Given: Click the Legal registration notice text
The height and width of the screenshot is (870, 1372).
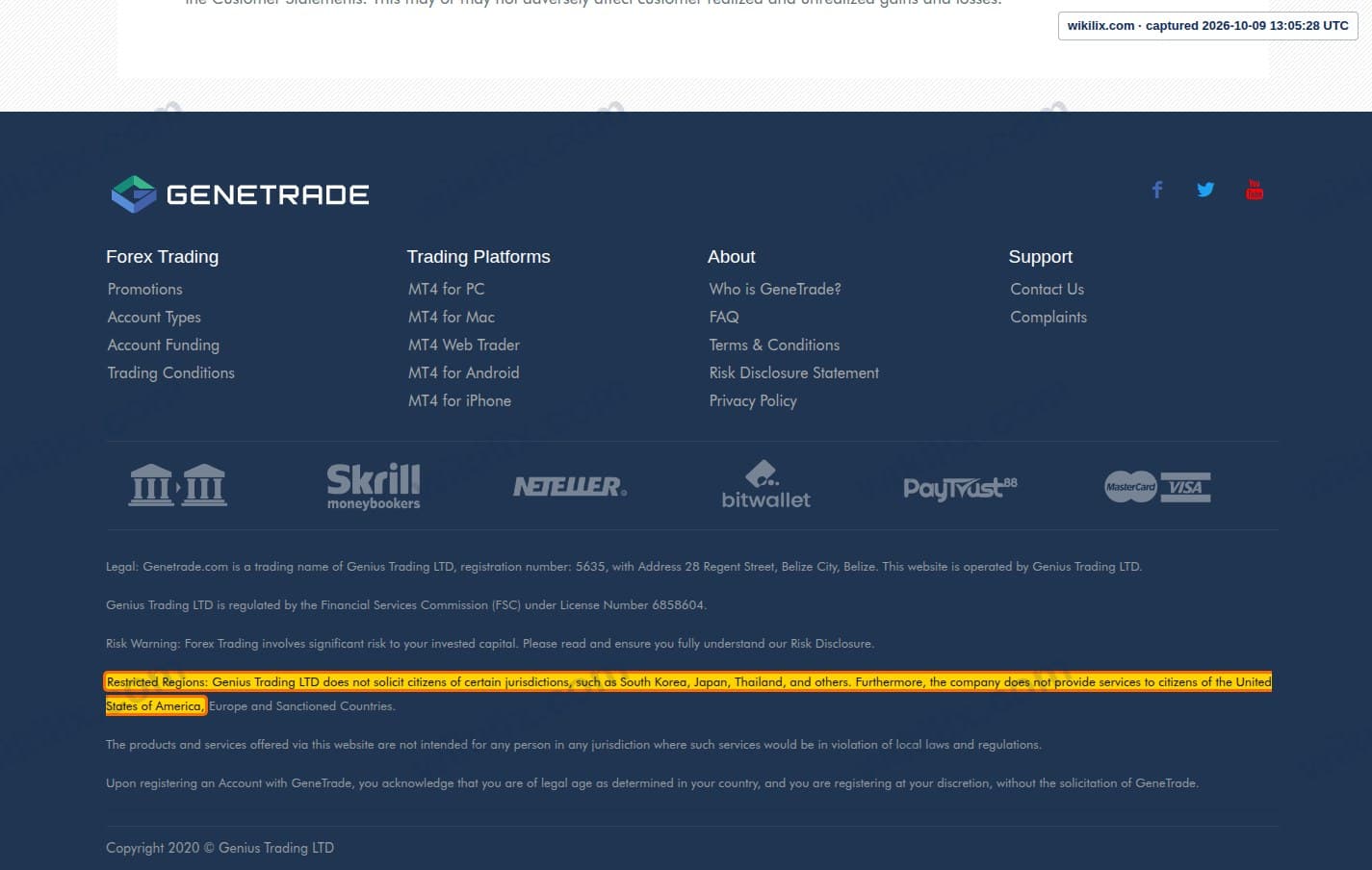Looking at the screenshot, I should (624, 567).
